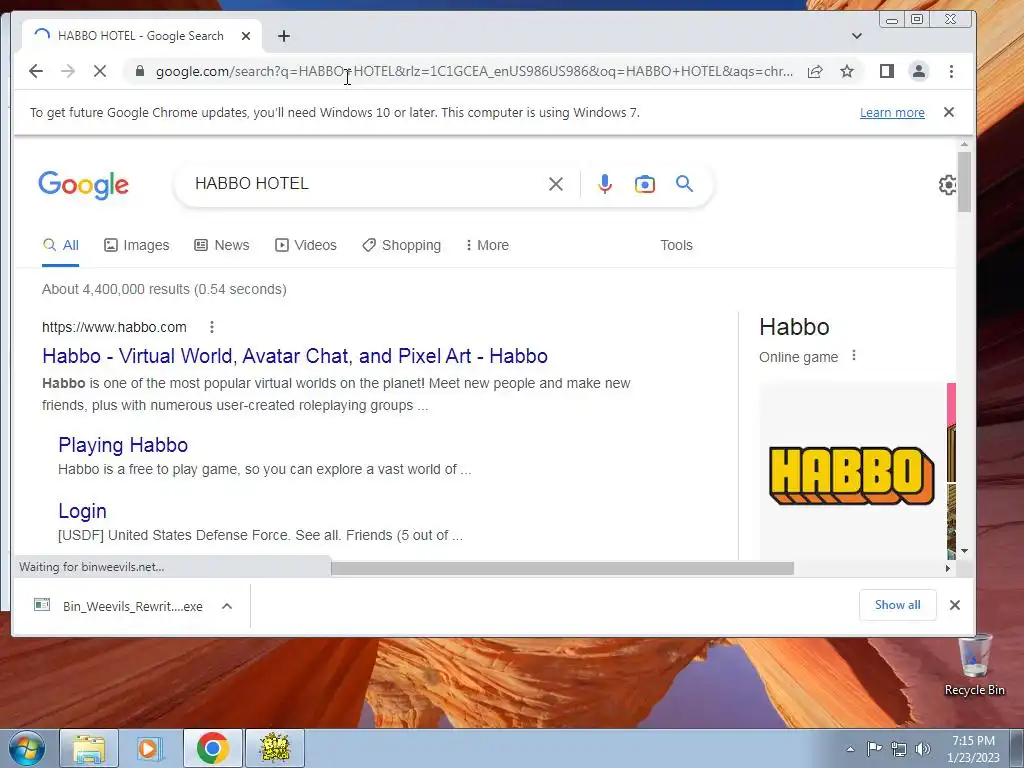Go back to the previous page
Viewport: 1024px width, 768px height.
36,71
